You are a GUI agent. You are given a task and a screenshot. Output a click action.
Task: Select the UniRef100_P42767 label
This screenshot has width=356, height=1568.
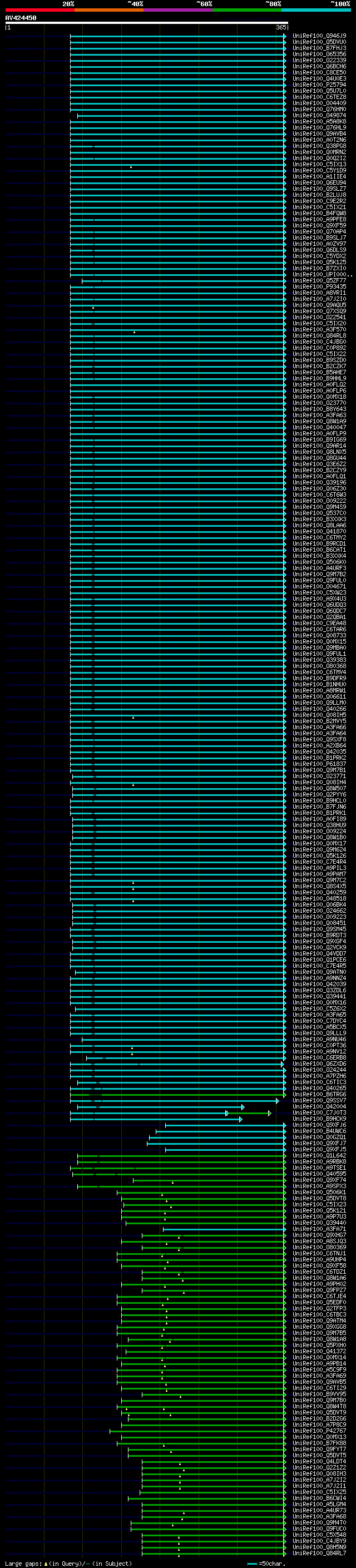pos(319,1431)
